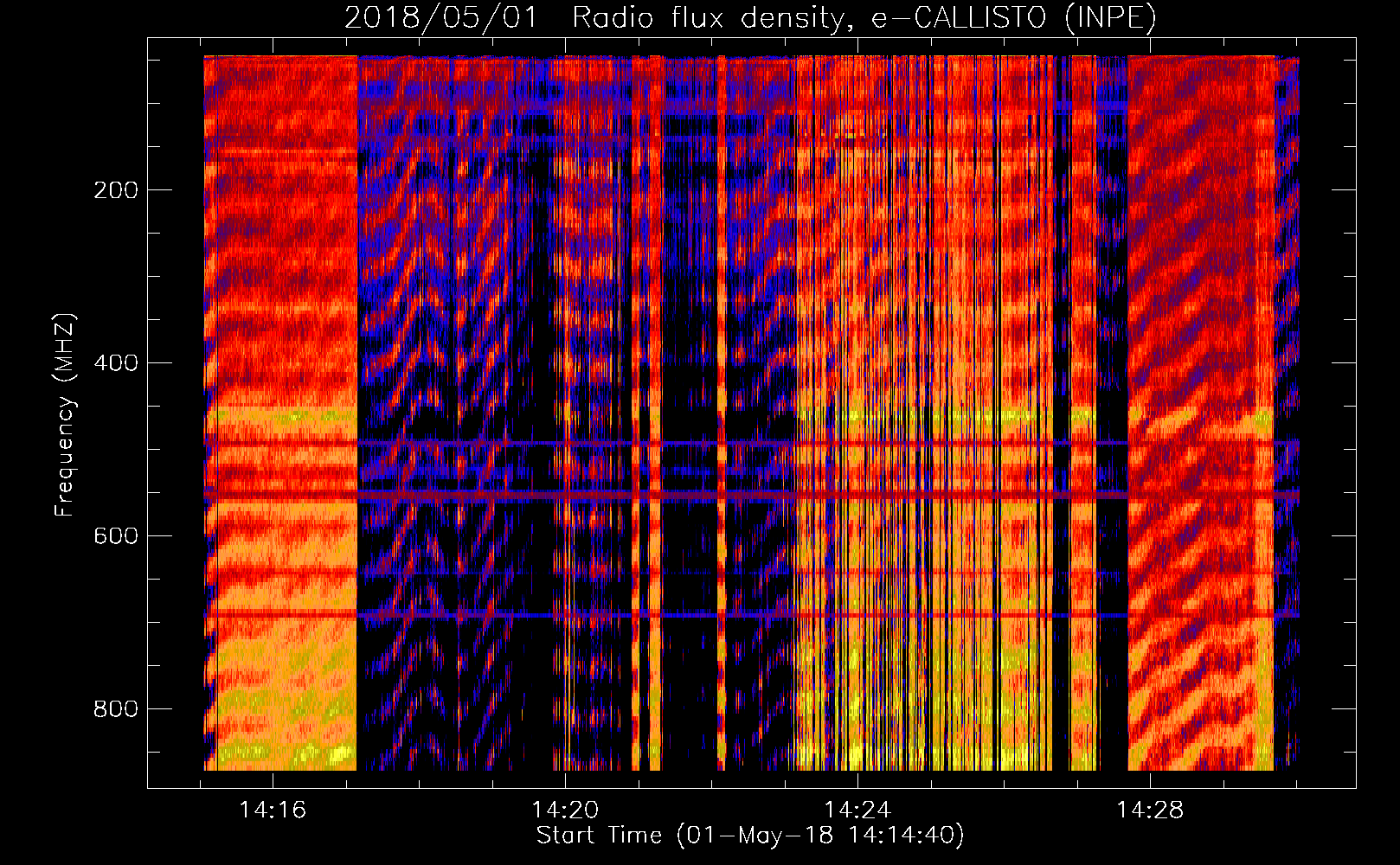Click the 14:20 time tick label
This screenshot has height=865, width=1400.
point(565,811)
